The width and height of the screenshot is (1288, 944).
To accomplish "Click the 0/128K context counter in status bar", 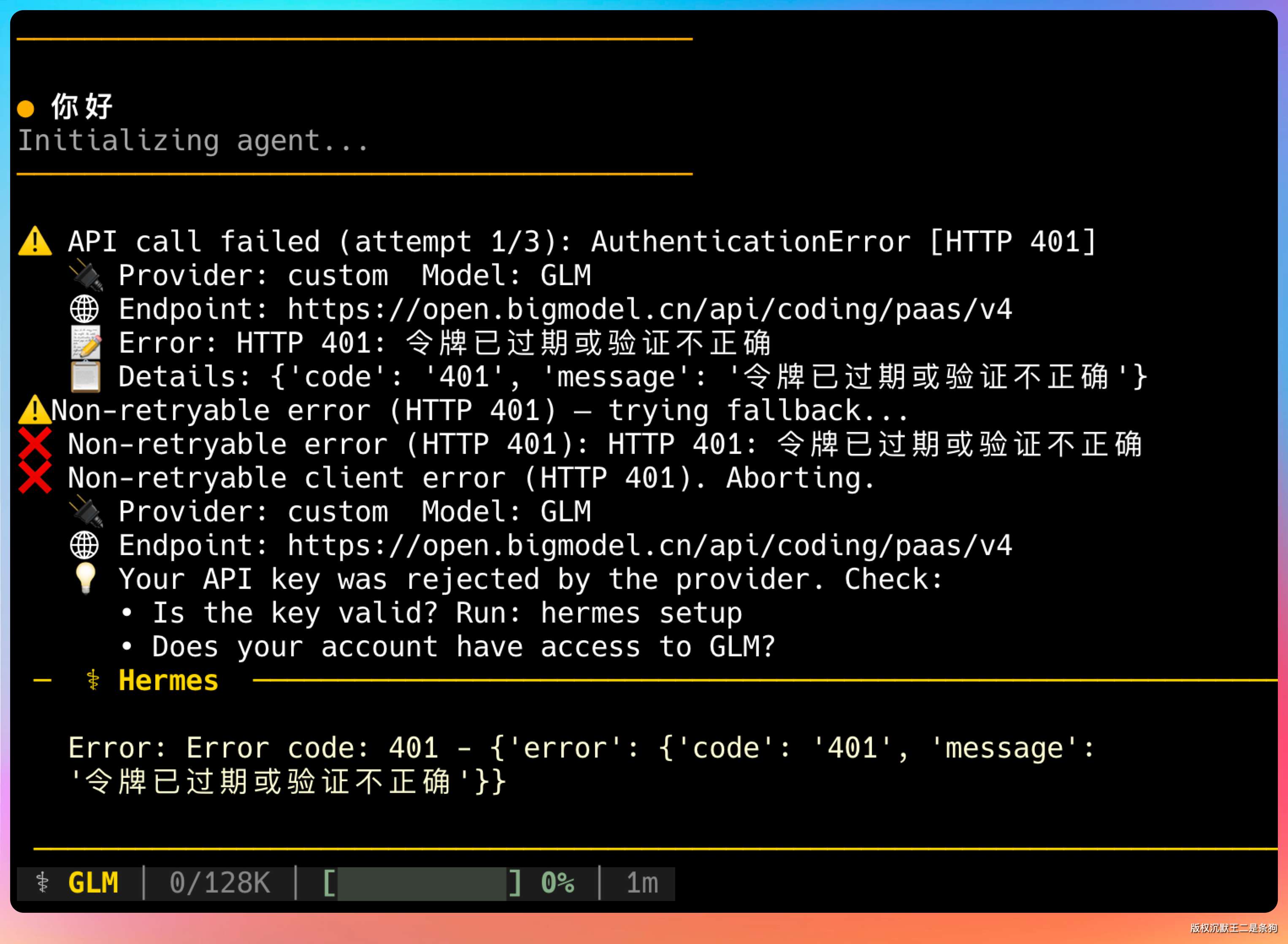I will pyautogui.click(x=219, y=883).
